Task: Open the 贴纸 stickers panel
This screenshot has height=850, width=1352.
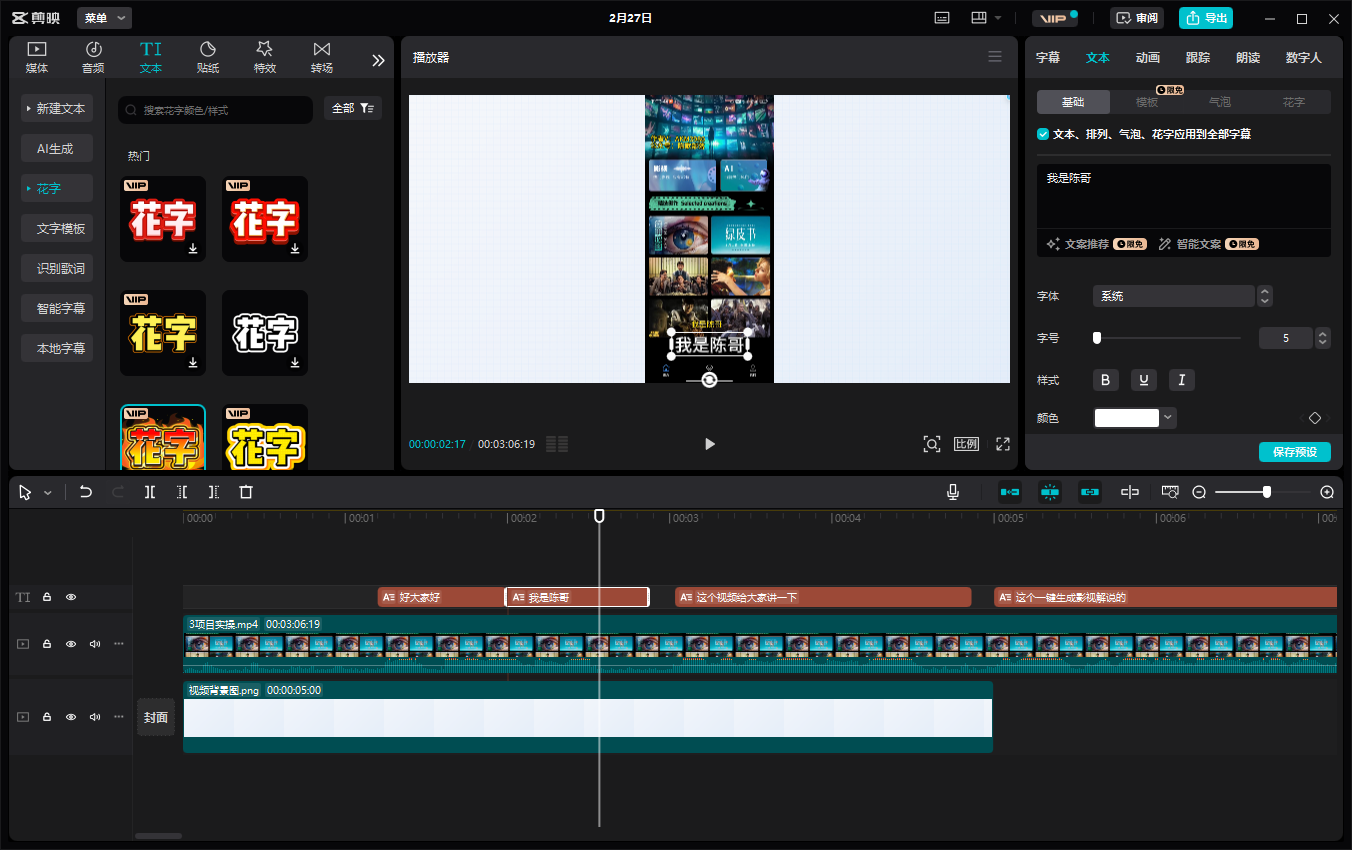Action: 208,58
